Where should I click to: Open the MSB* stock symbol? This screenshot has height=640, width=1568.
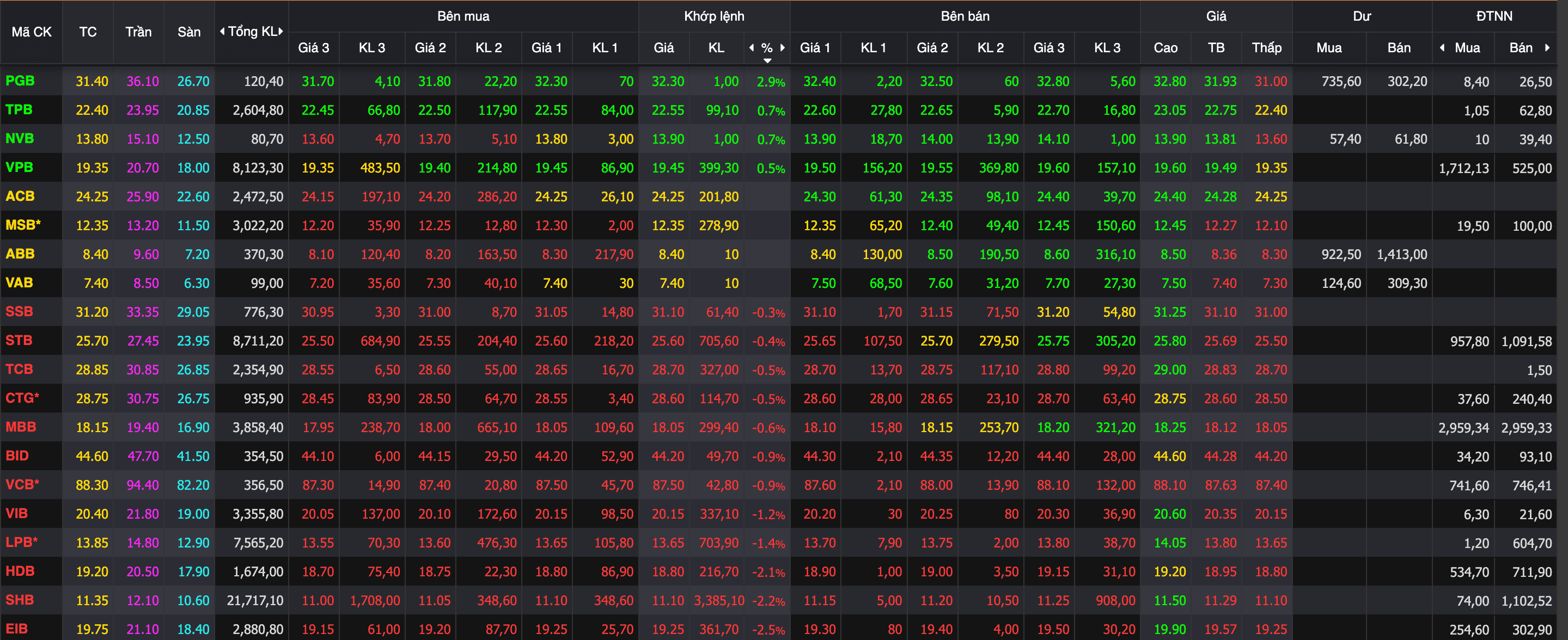coord(22,225)
